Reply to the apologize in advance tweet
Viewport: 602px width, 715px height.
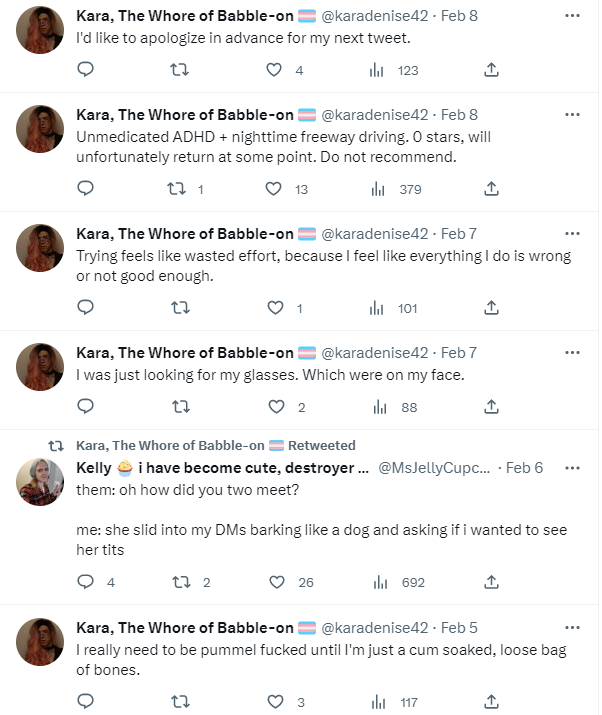click(86, 70)
